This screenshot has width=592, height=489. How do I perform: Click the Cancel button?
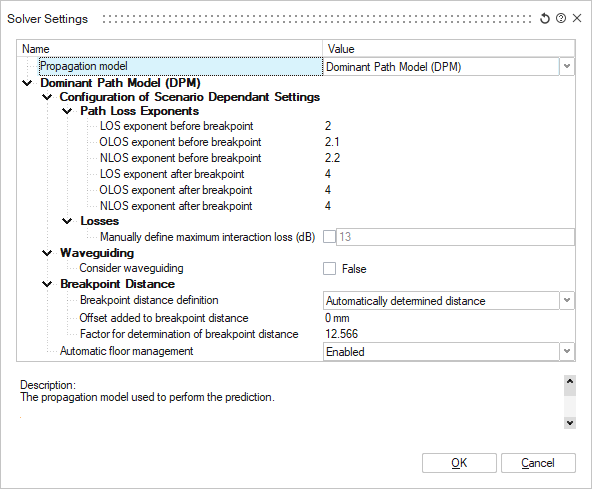[x=538, y=463]
